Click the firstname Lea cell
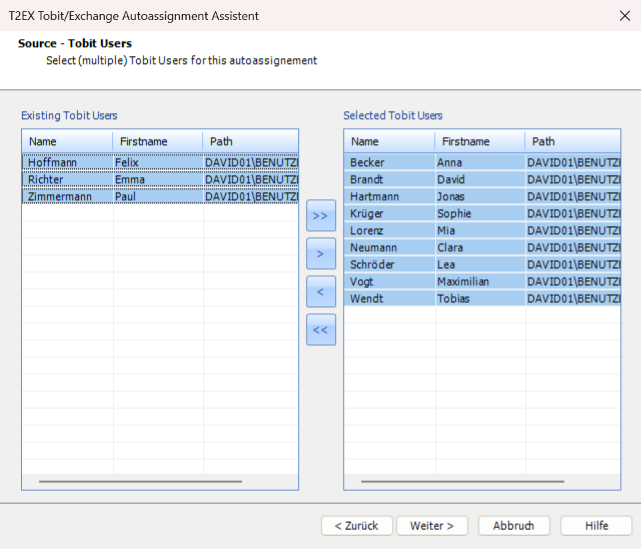The height and width of the screenshot is (549, 641). (480, 264)
